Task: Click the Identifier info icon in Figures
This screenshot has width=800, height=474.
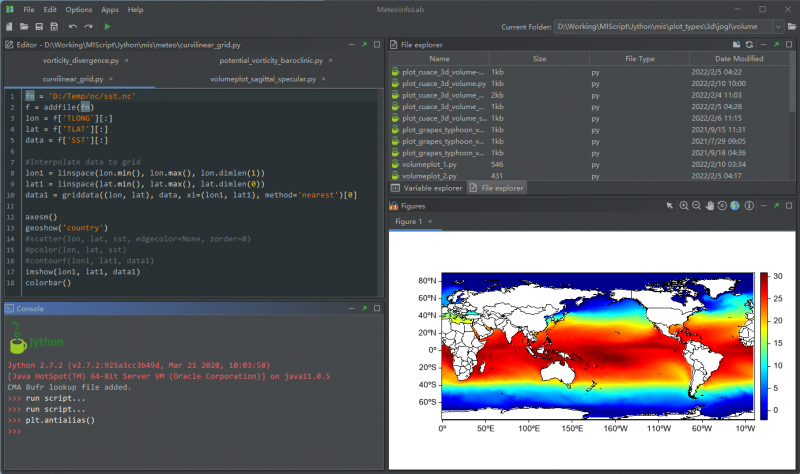Action: pos(747,205)
